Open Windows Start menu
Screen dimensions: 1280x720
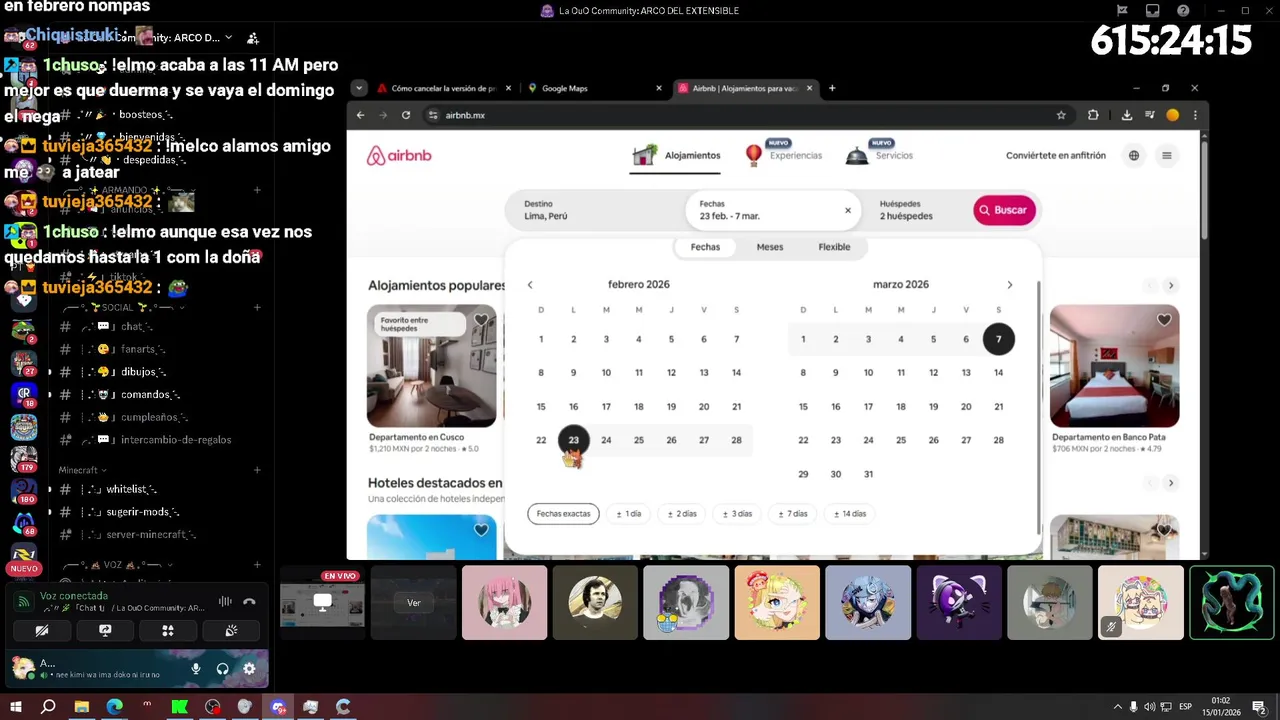15,707
